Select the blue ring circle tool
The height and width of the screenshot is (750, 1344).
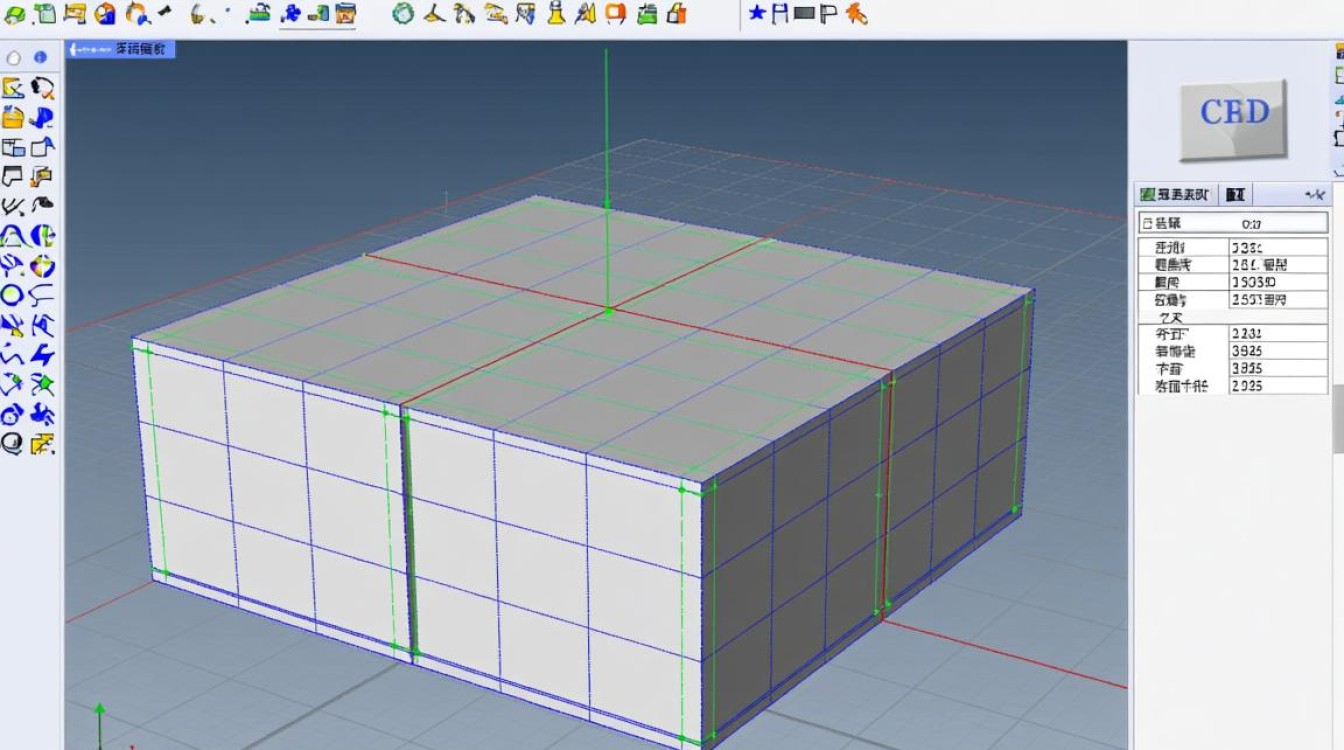coord(12,295)
